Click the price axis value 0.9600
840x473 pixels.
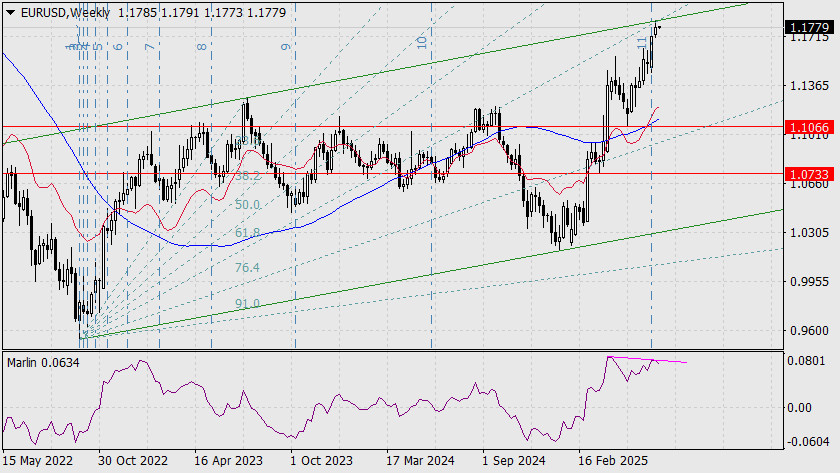809,331
